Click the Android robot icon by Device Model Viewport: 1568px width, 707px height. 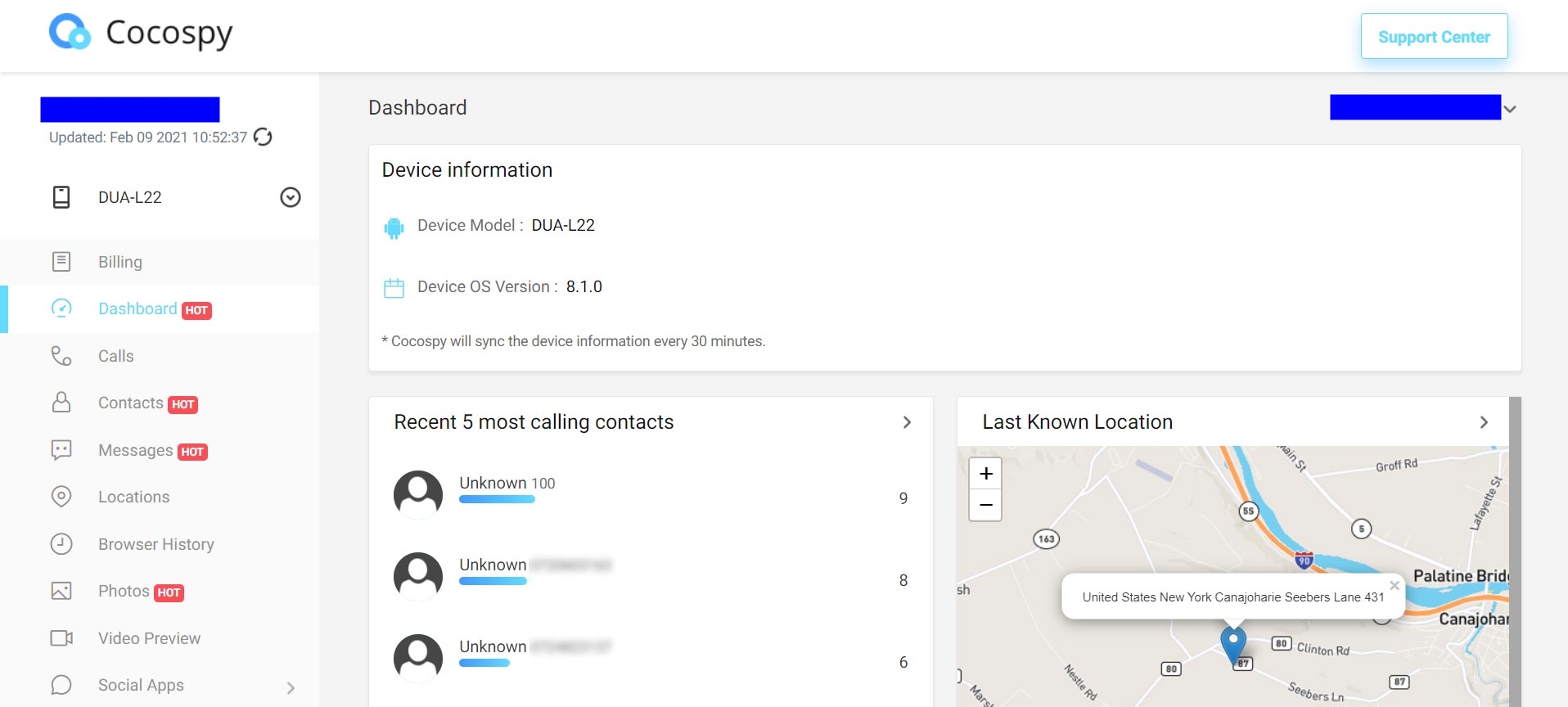394,227
